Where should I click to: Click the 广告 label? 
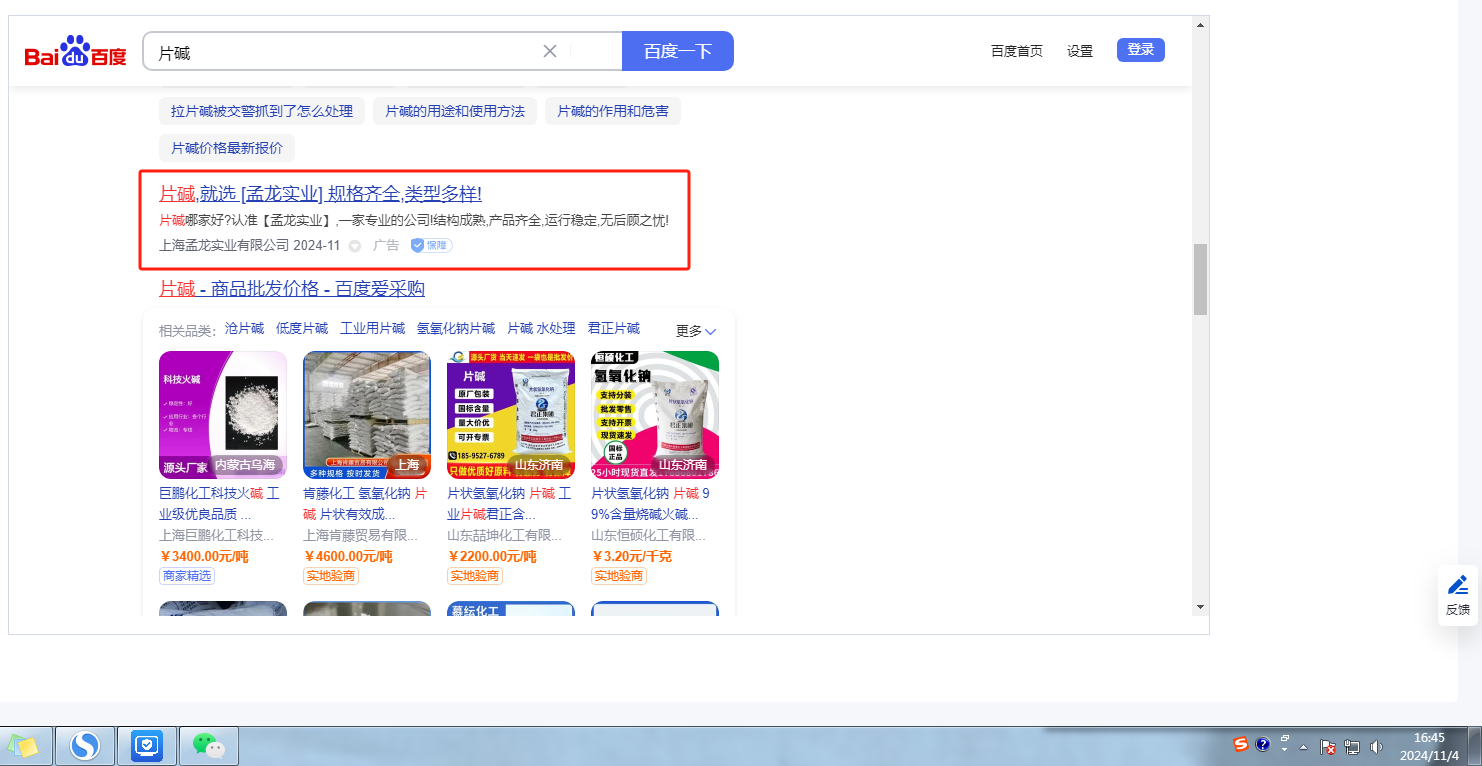(386, 245)
